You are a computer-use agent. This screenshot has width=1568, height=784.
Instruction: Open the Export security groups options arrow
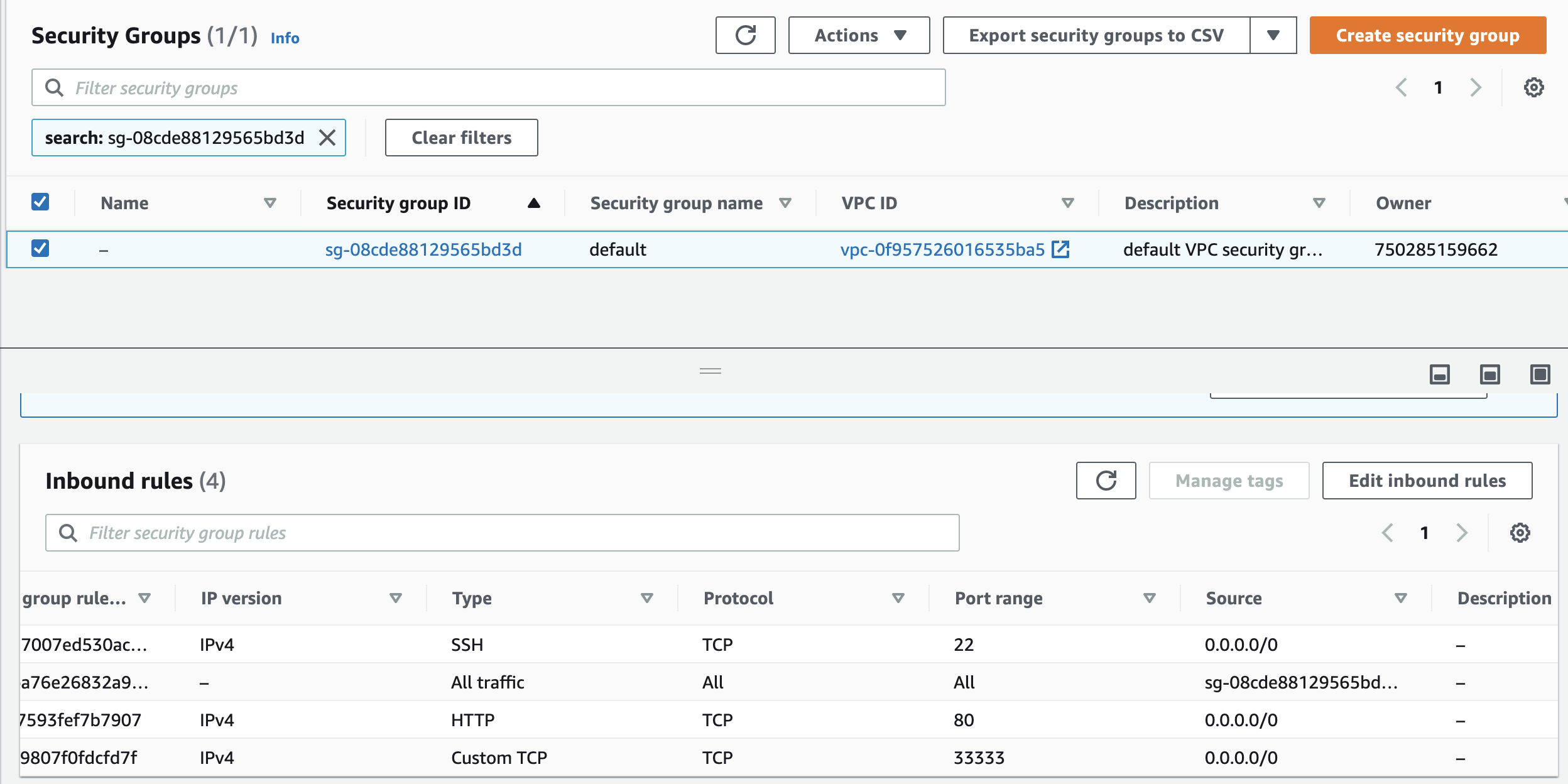[x=1274, y=35]
